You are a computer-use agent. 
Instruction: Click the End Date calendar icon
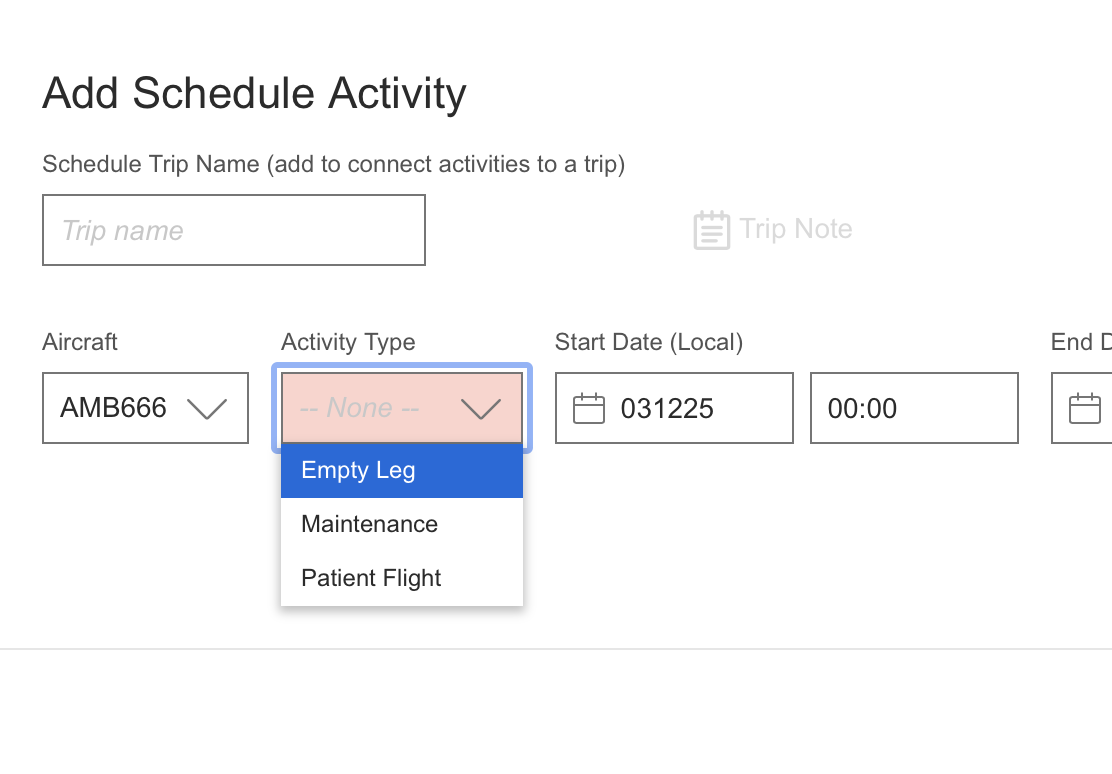point(1085,408)
